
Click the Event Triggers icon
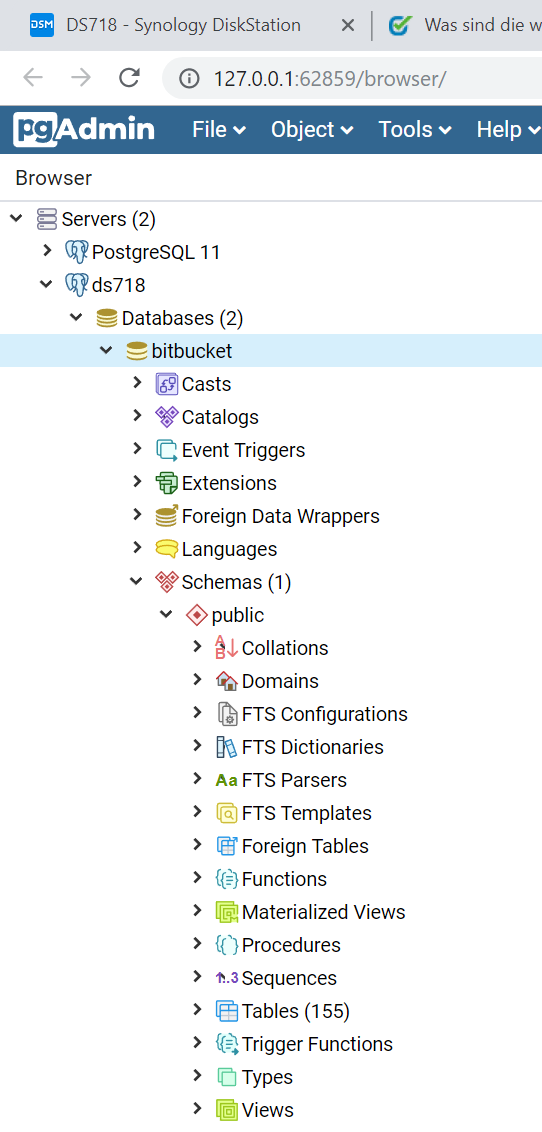167,450
